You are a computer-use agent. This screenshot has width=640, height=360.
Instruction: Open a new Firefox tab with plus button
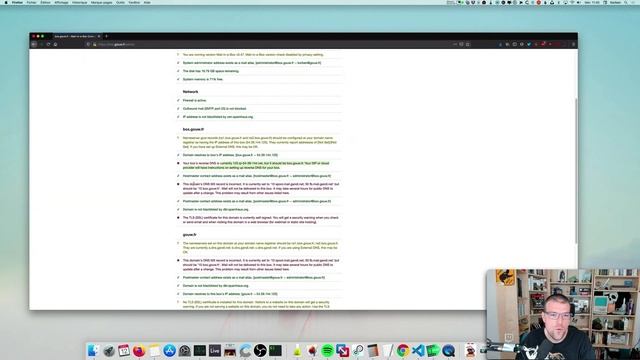coord(107,36)
